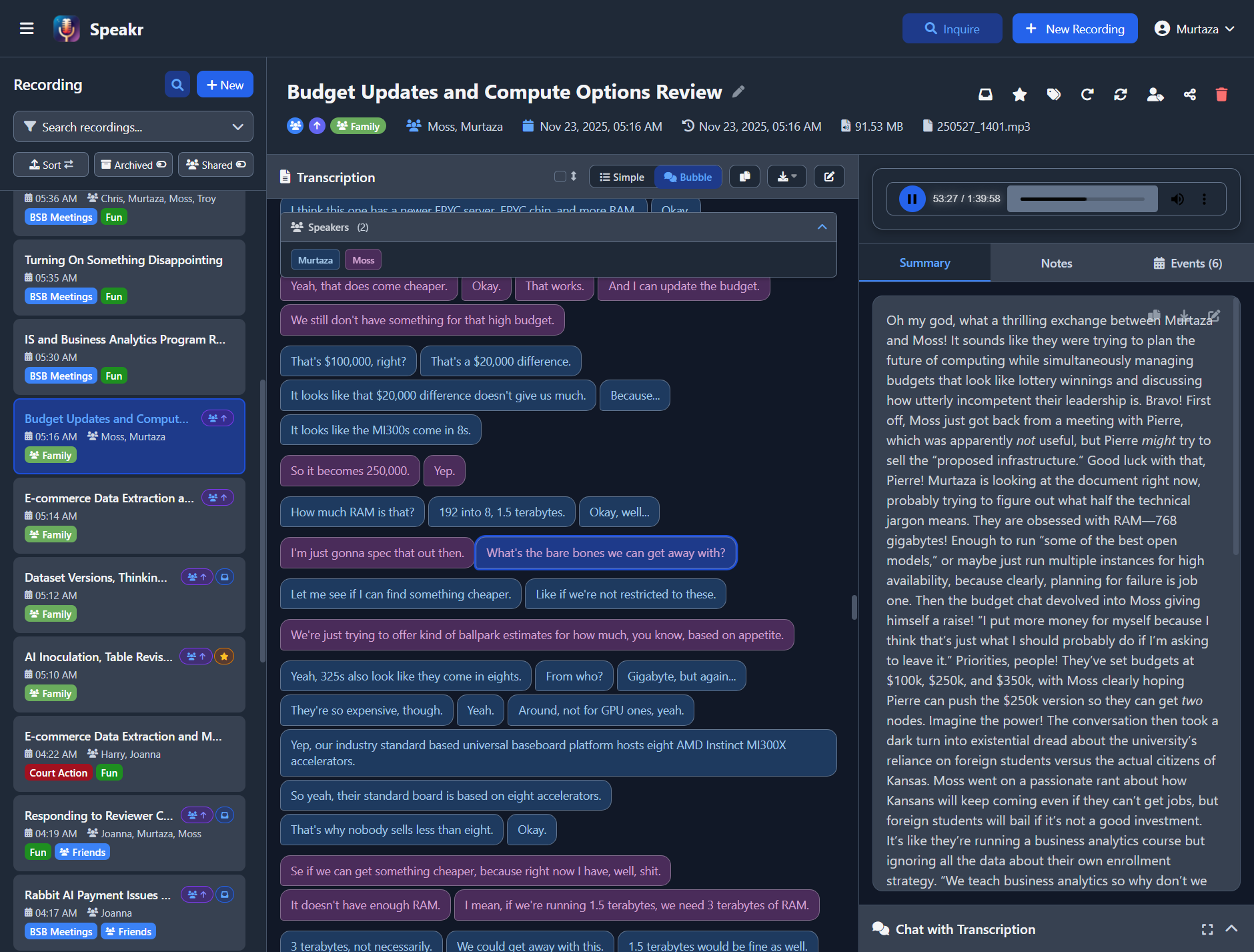Viewport: 1254px width, 952px height.
Task: Toggle the Archived recordings filter
Action: point(133,164)
